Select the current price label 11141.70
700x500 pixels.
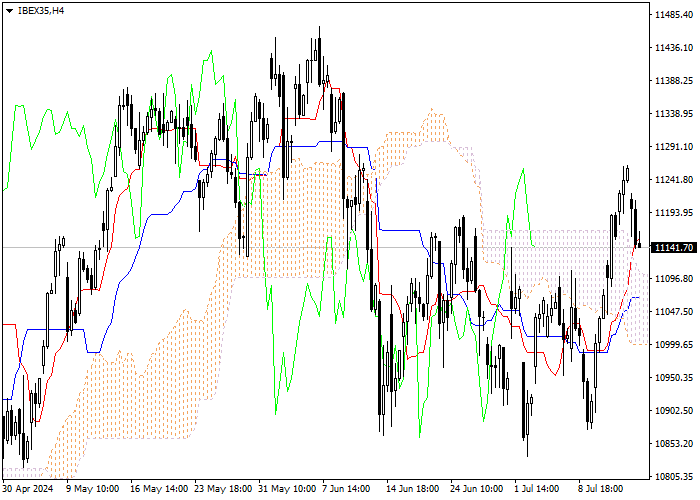click(674, 247)
